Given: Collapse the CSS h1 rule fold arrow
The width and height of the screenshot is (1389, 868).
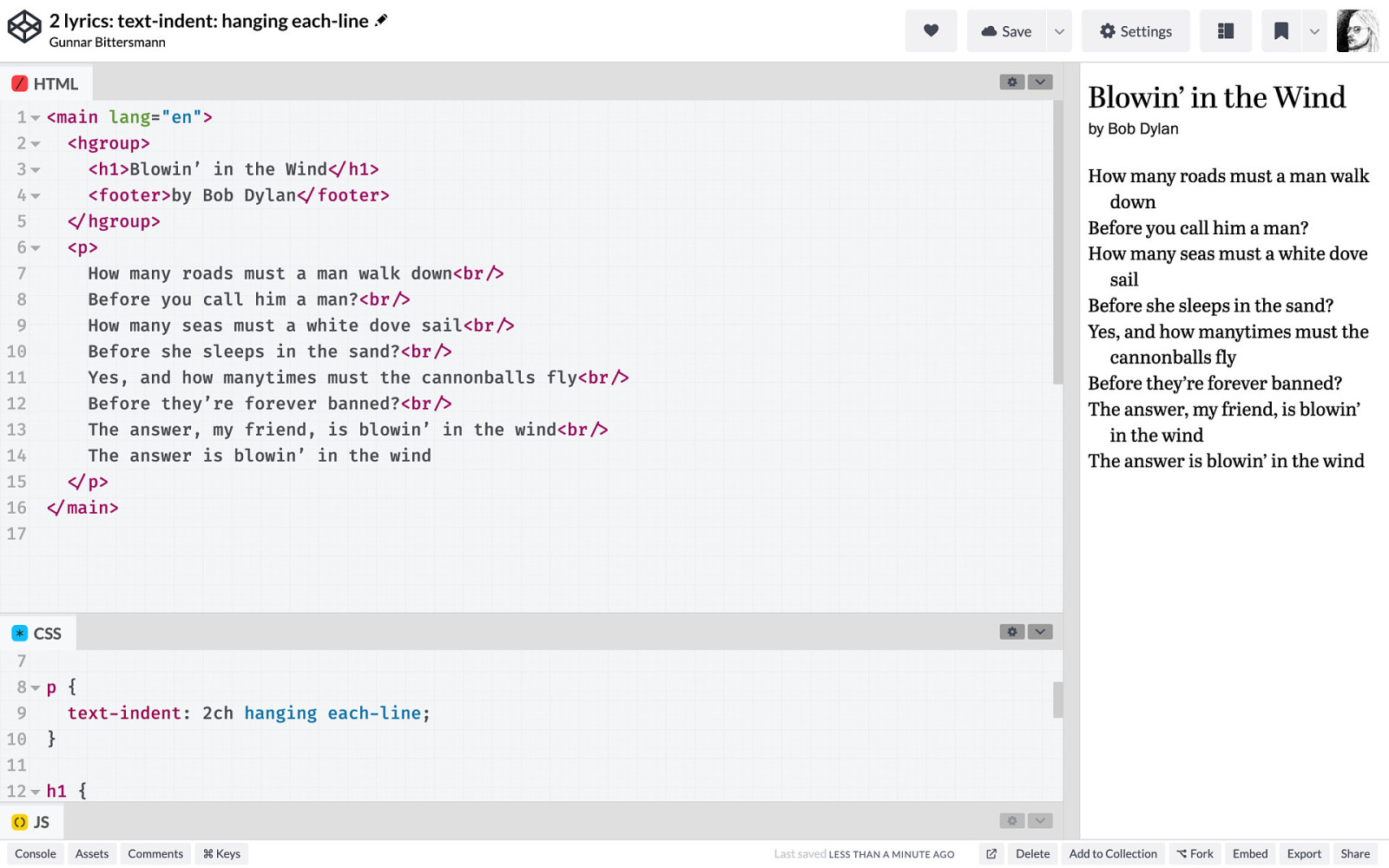Looking at the screenshot, I should [36, 792].
